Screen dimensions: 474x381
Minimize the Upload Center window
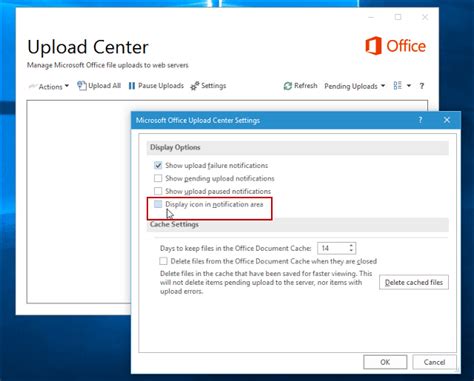click(x=371, y=17)
